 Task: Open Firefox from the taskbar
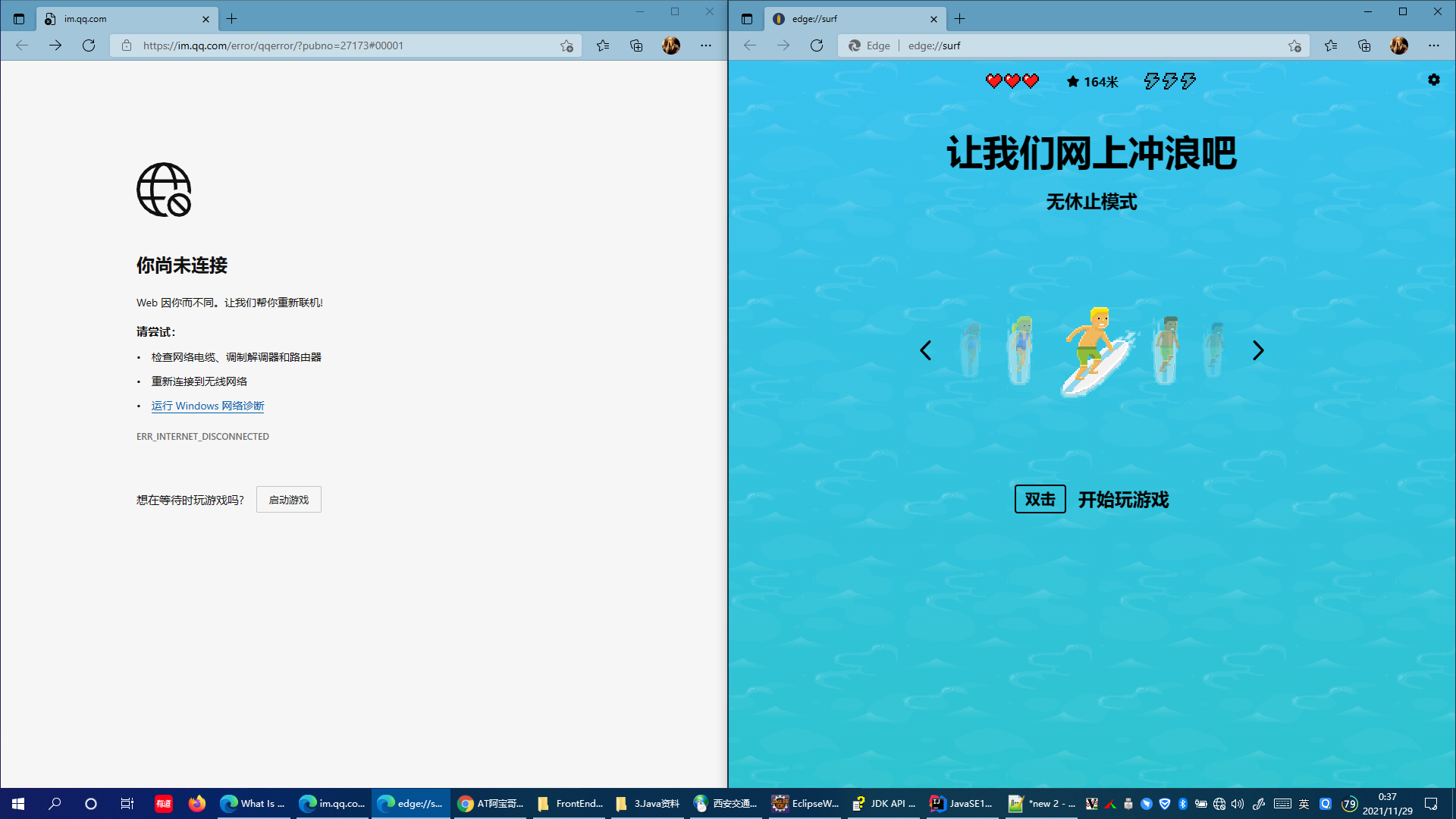(197, 803)
